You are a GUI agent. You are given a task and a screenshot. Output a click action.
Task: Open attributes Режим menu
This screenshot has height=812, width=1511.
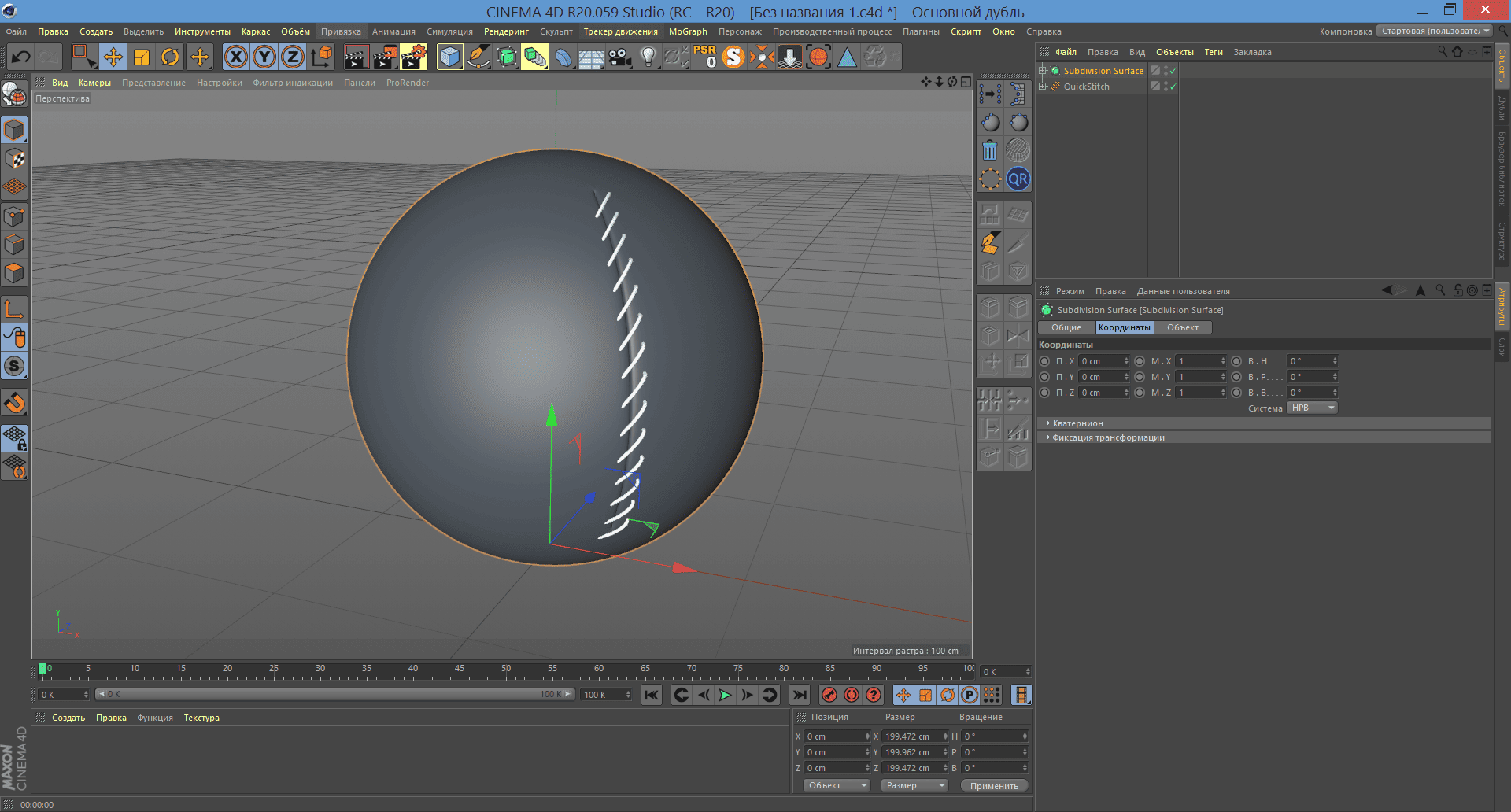pyautogui.click(x=1070, y=291)
